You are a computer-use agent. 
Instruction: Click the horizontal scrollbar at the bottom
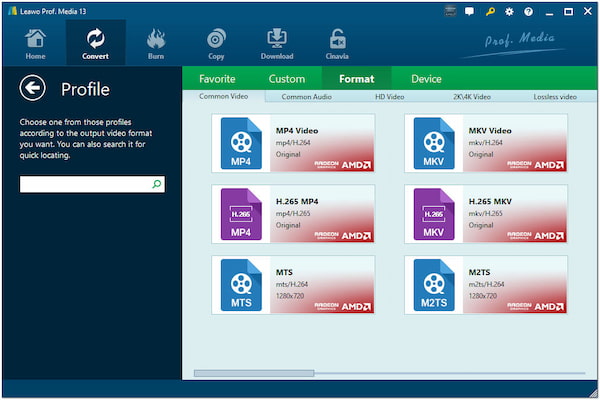click(x=253, y=373)
